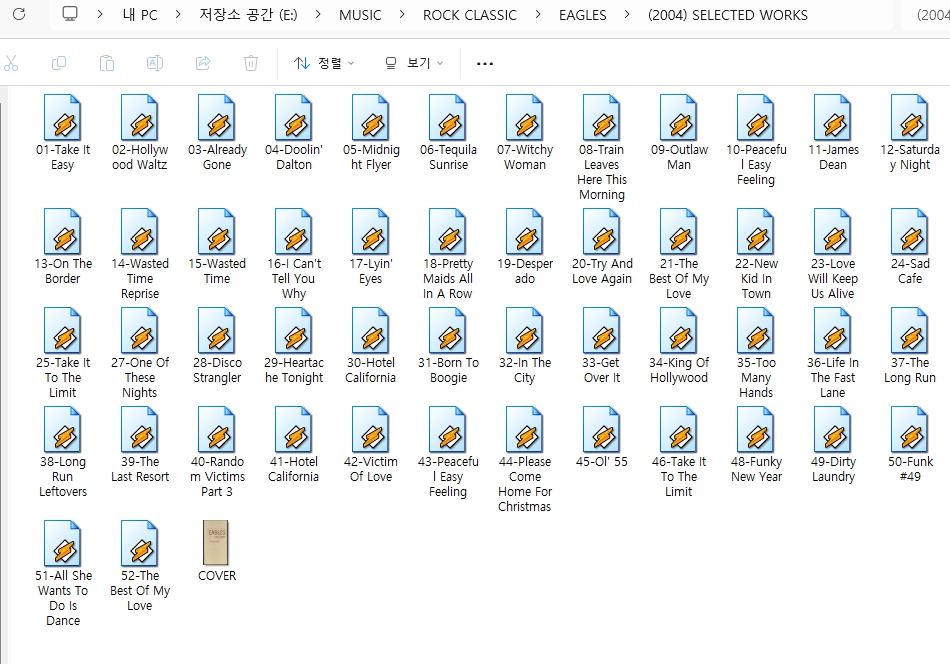Open the 정렬 sort dropdown
Image resolution: width=950 pixels, height=664 pixels.
pyautogui.click(x=325, y=63)
